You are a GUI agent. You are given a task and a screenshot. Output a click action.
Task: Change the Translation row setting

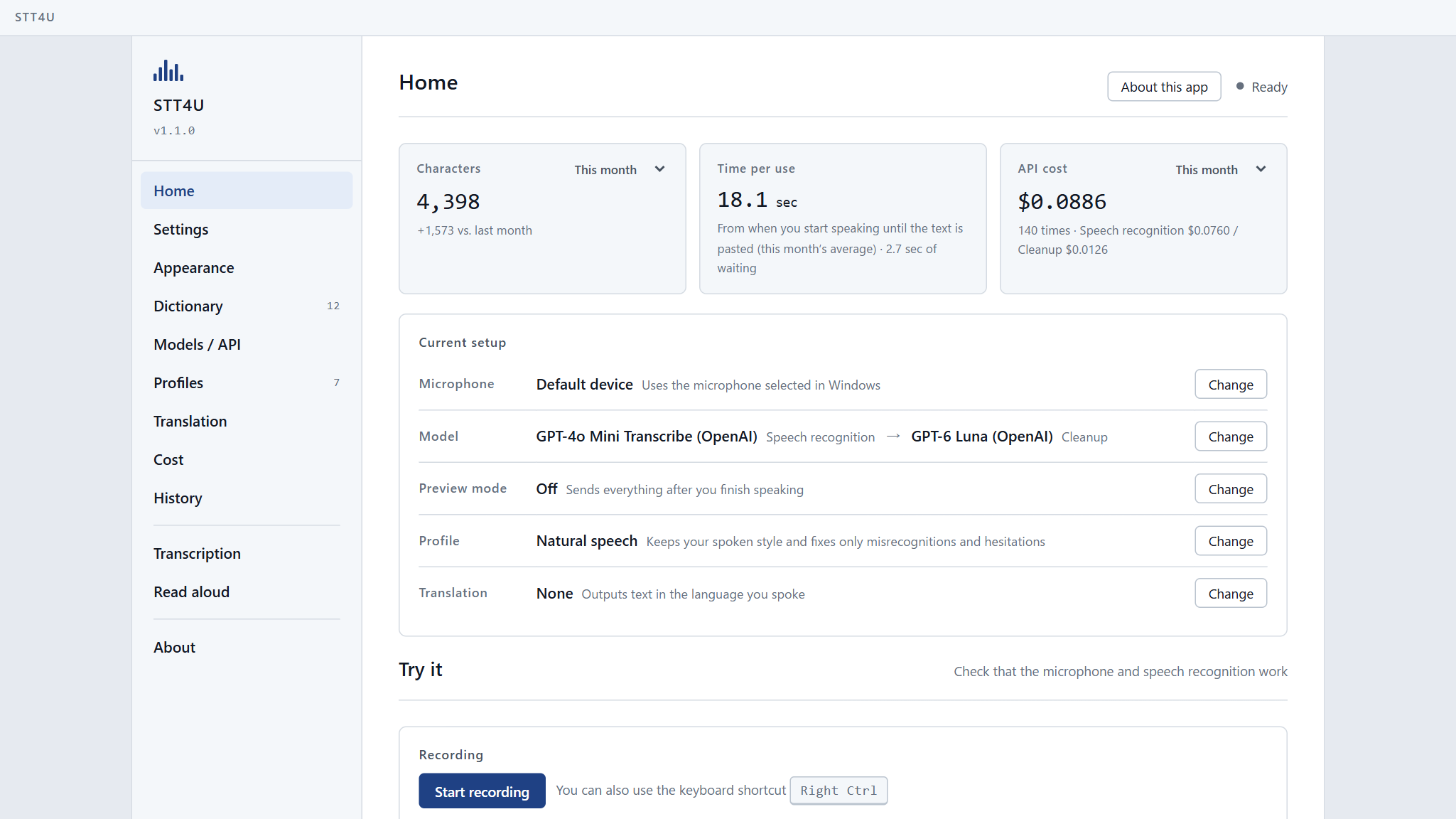(1231, 594)
